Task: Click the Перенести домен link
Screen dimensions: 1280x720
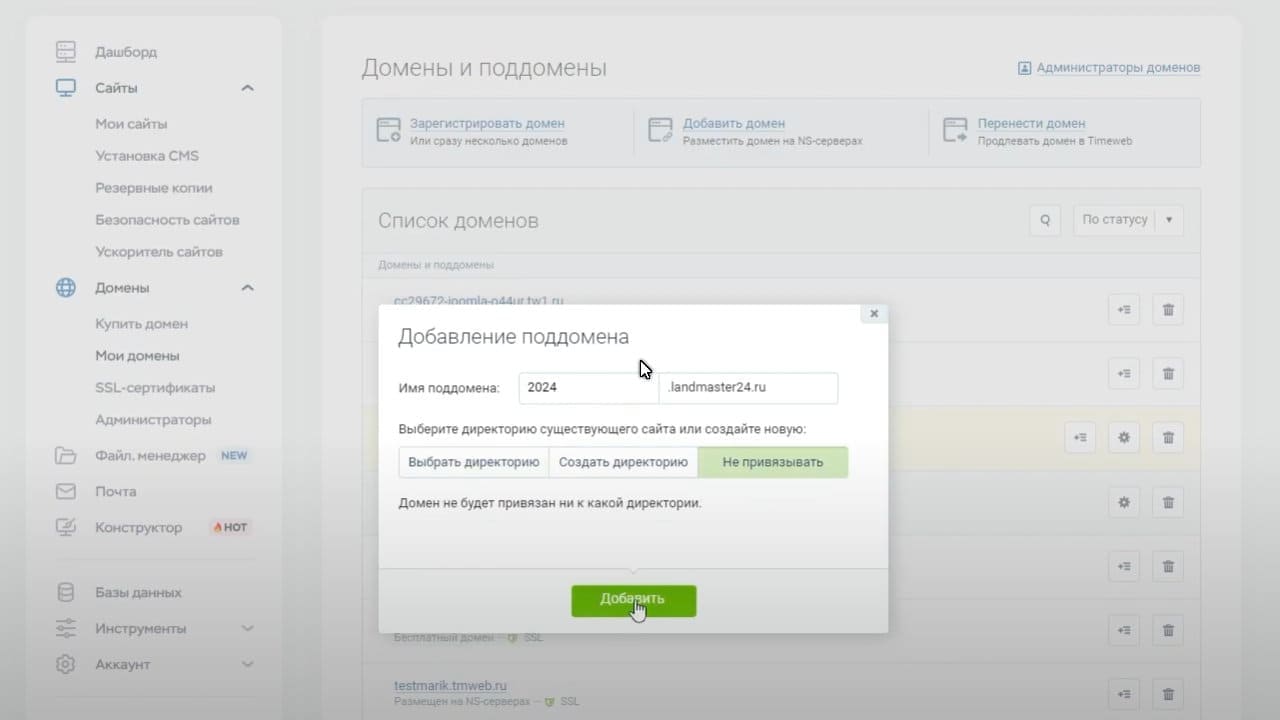Action: click(1031, 123)
